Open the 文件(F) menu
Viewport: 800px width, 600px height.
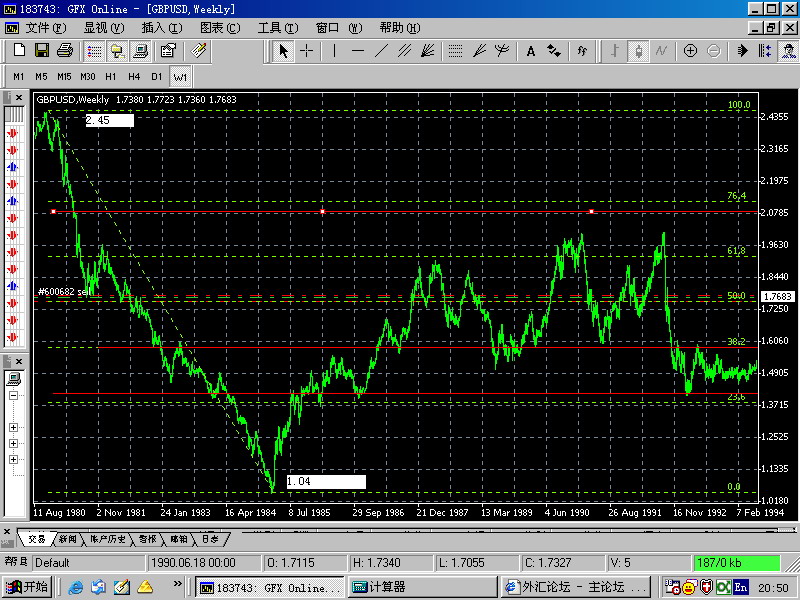46,28
